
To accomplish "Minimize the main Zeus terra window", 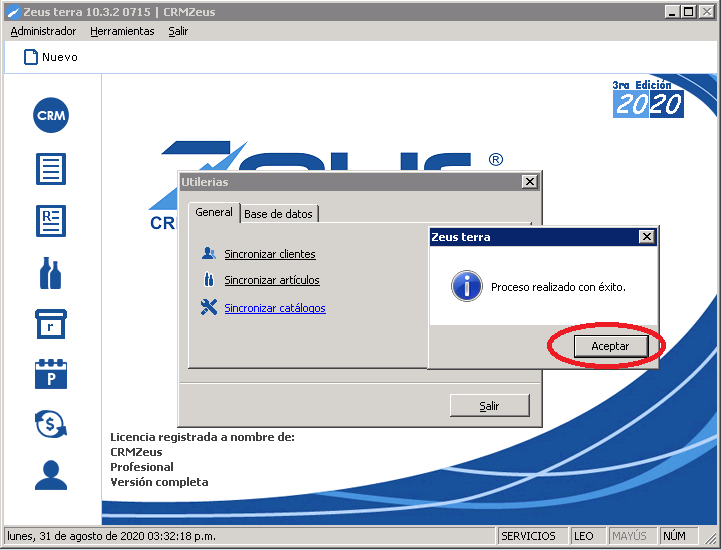I will 672,12.
